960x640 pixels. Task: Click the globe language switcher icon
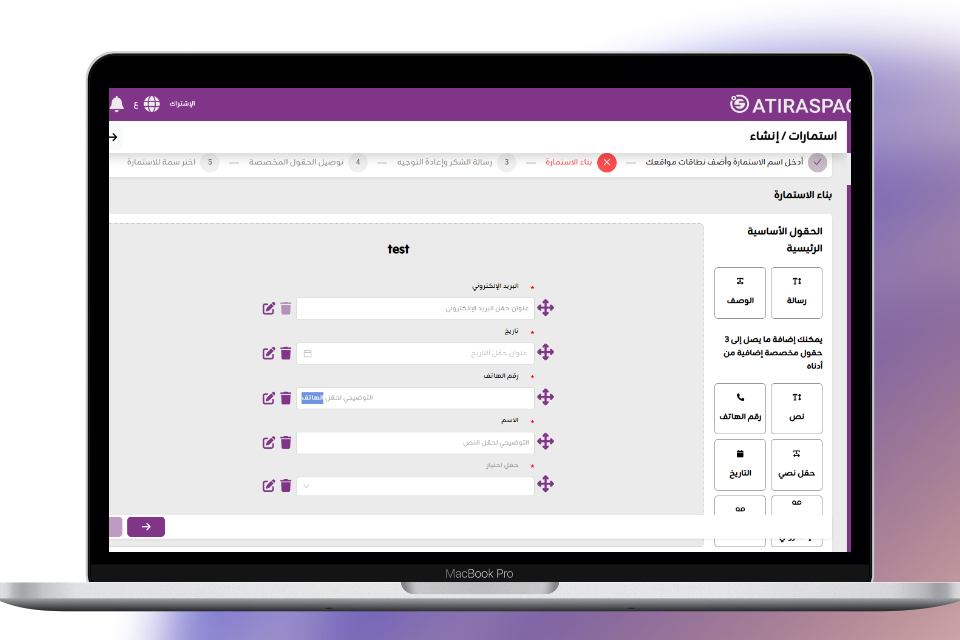(151, 104)
